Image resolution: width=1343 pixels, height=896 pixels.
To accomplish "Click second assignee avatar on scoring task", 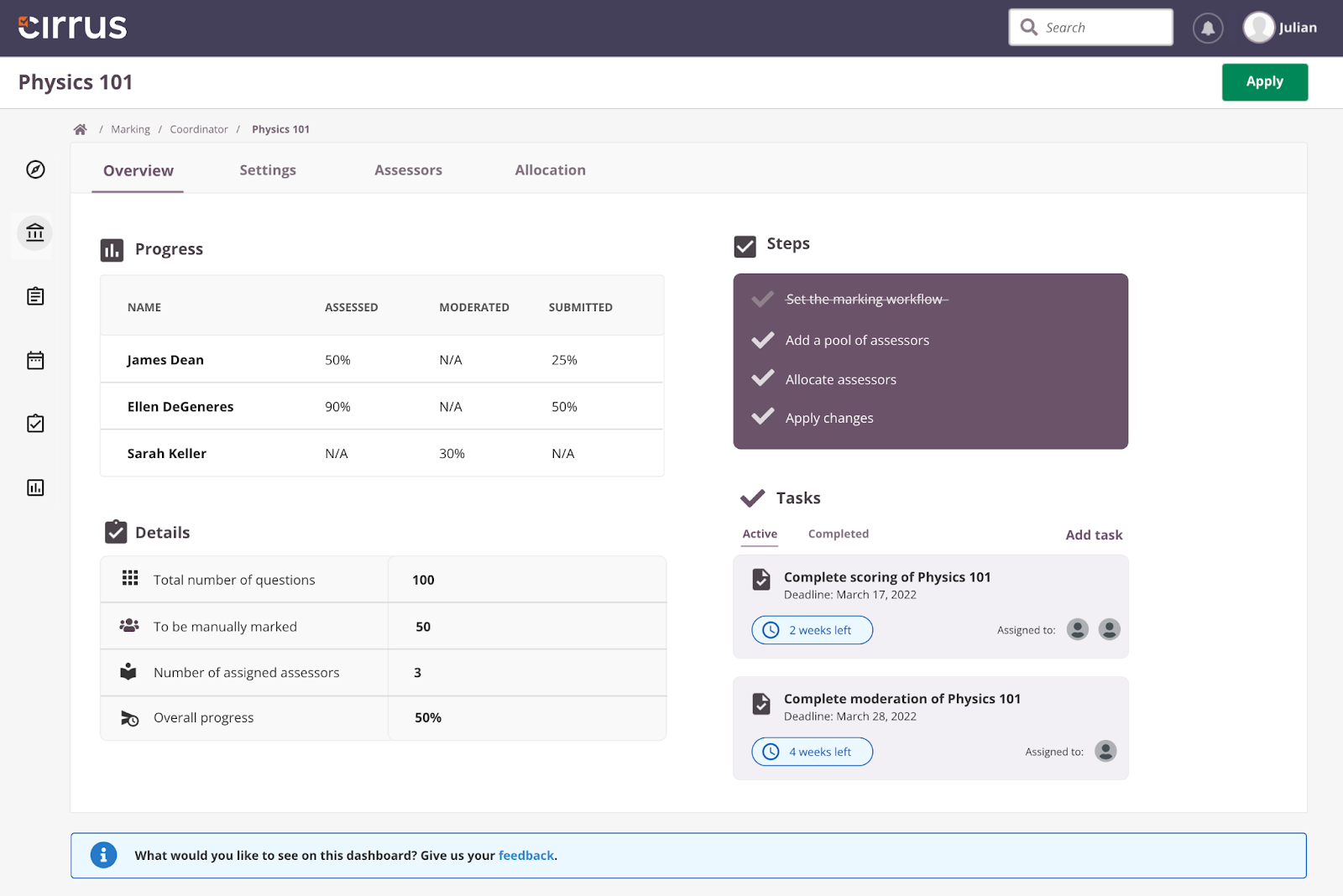I will [x=1110, y=629].
